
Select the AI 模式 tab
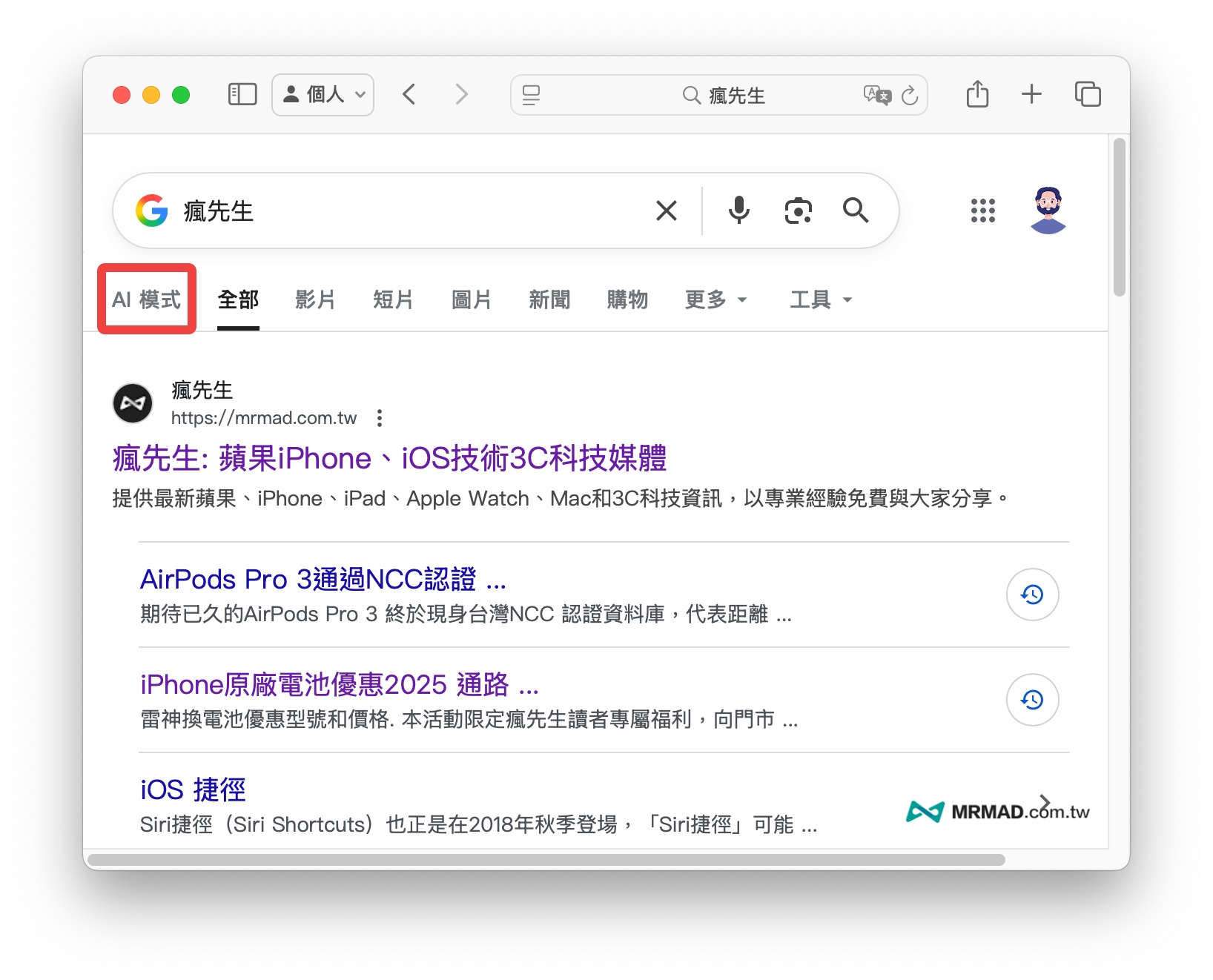pos(146,299)
